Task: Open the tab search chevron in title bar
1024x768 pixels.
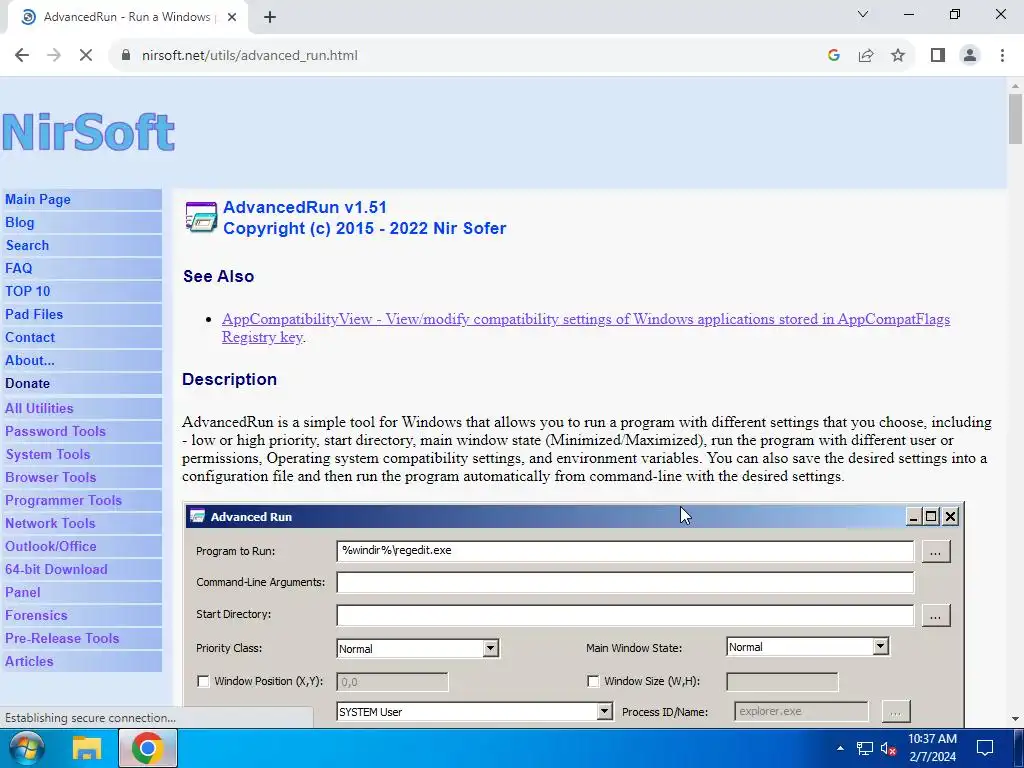Action: (863, 14)
